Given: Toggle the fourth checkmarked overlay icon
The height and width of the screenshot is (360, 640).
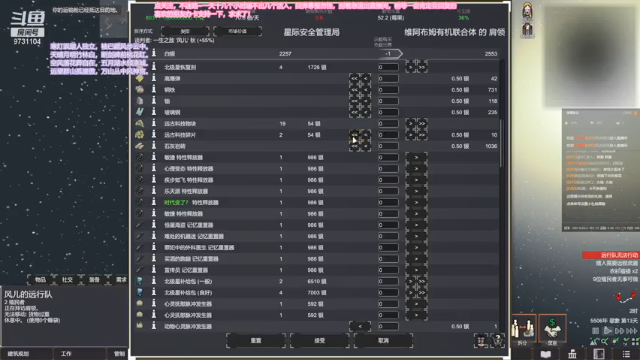Looking at the screenshot, I should click(626, 341).
